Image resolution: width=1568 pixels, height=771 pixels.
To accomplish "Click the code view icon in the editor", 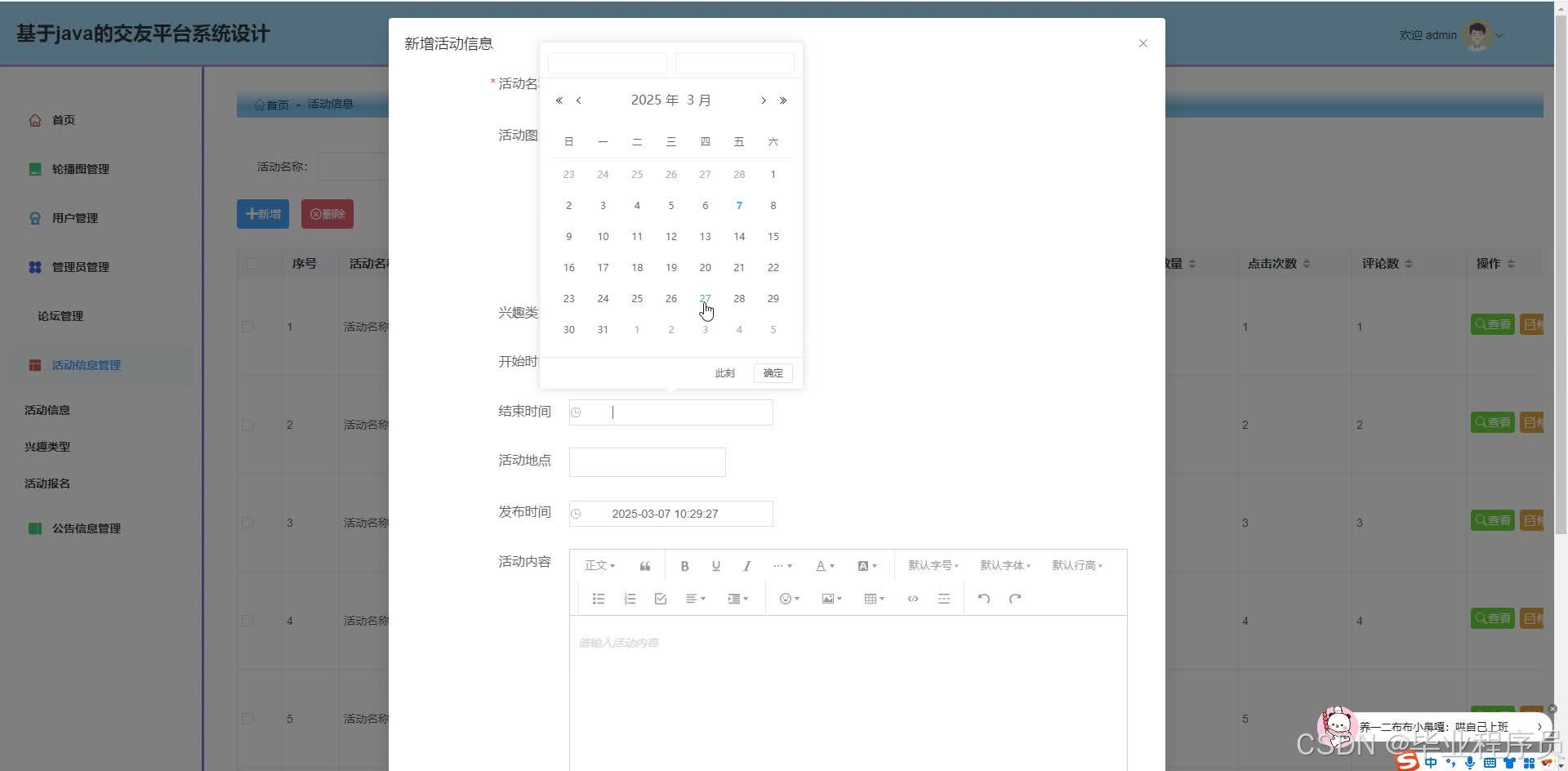I will click(912, 599).
